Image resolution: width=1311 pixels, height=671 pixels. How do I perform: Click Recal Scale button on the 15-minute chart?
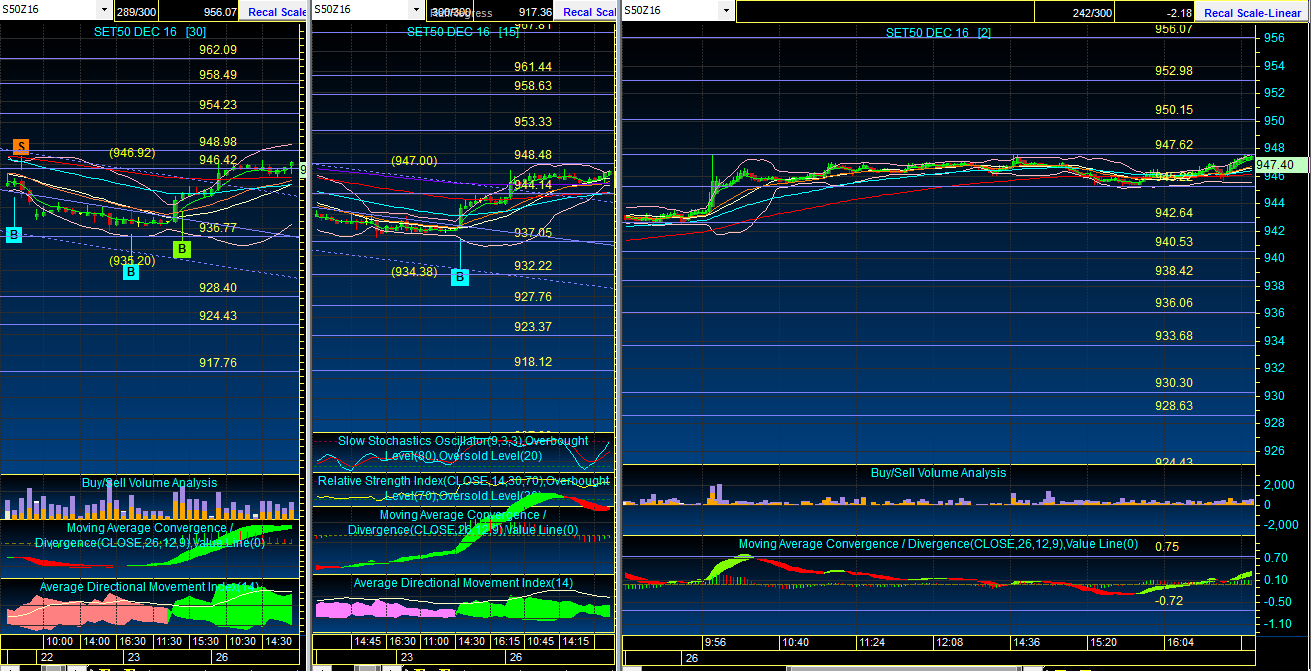(587, 12)
